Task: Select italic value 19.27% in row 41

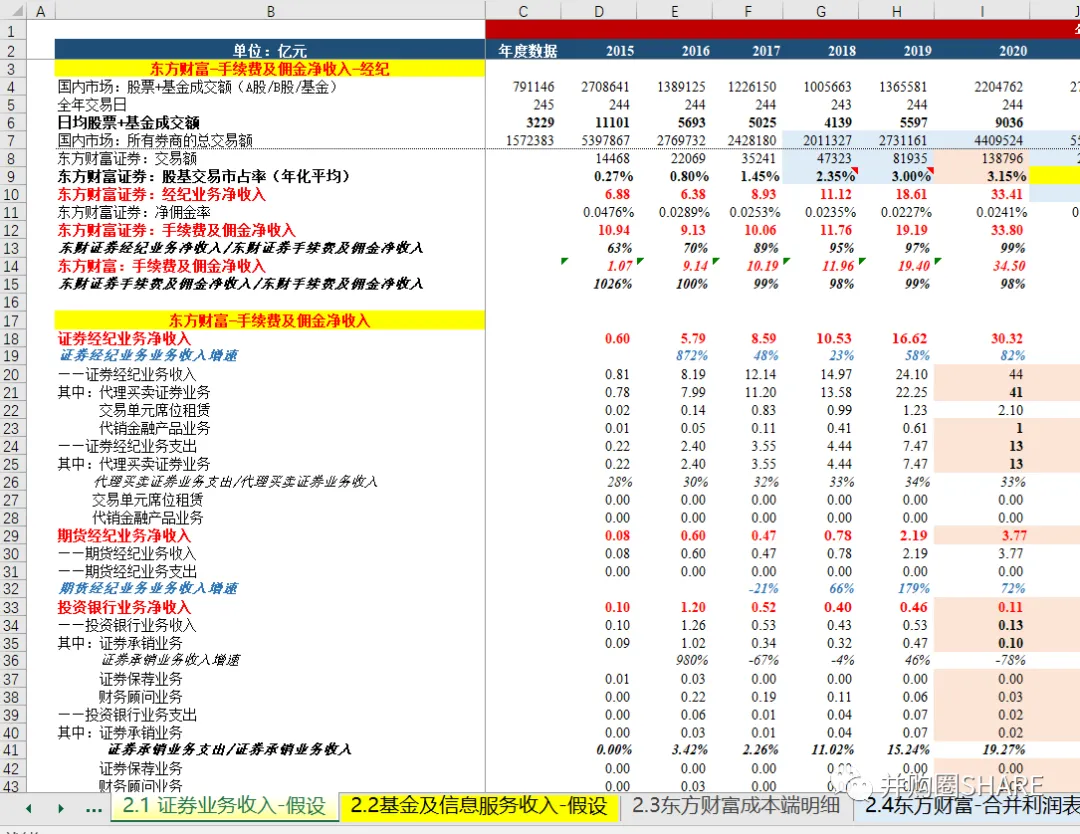Action: tap(1004, 749)
